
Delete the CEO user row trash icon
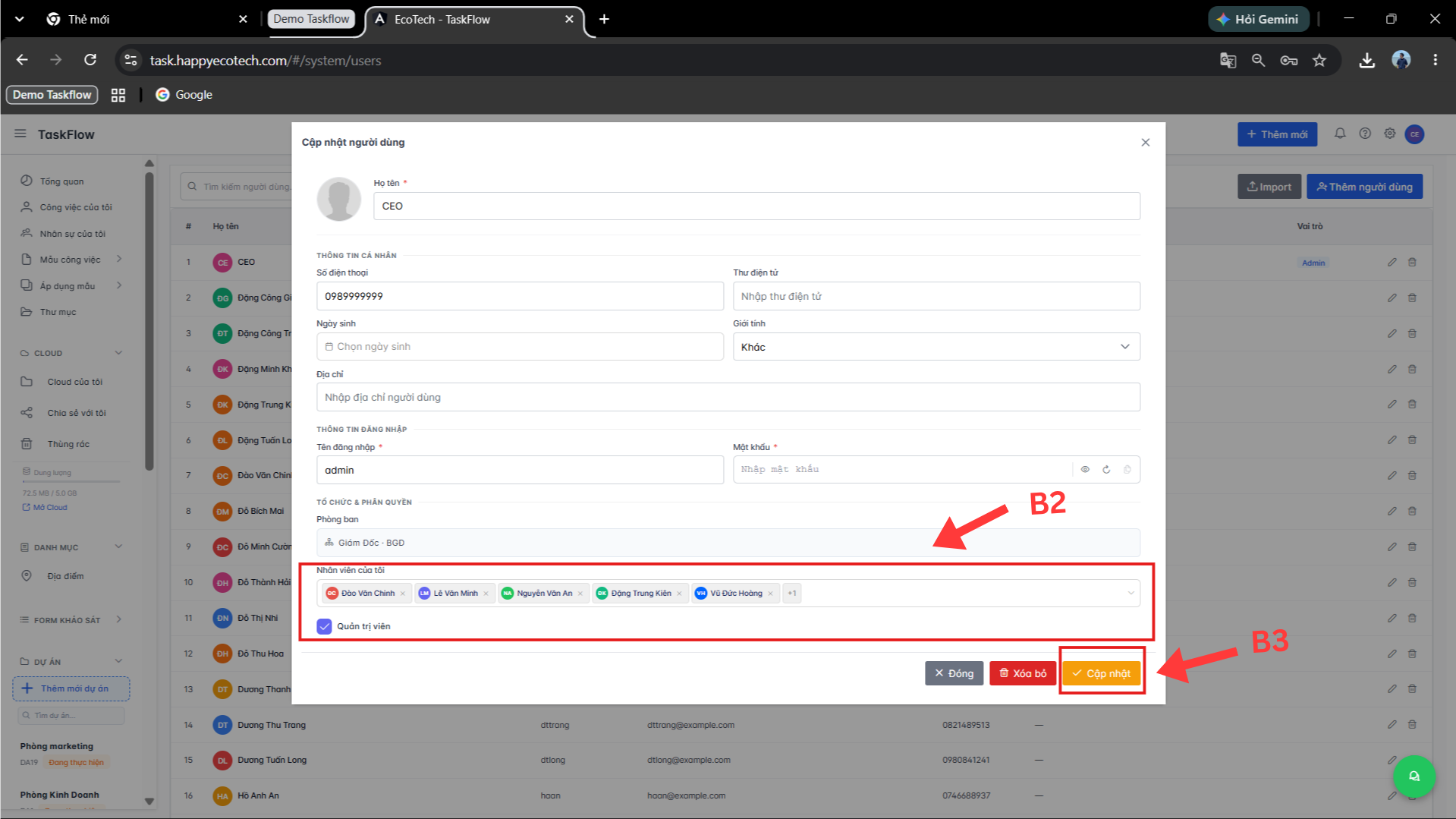(x=1412, y=262)
